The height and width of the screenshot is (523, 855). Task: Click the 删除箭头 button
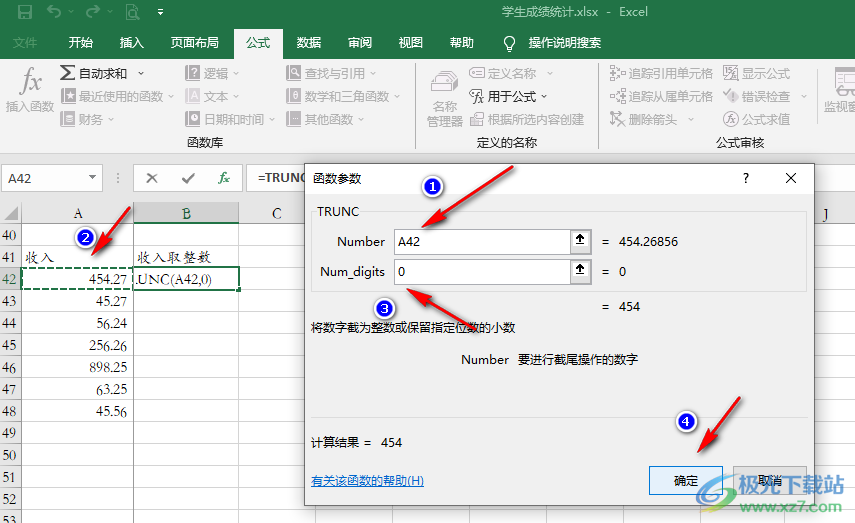pyautogui.click(x=643, y=119)
